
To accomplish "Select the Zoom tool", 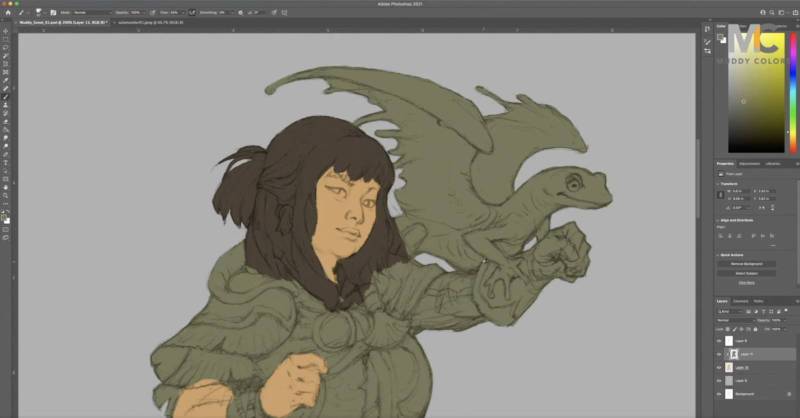I will pos(6,196).
